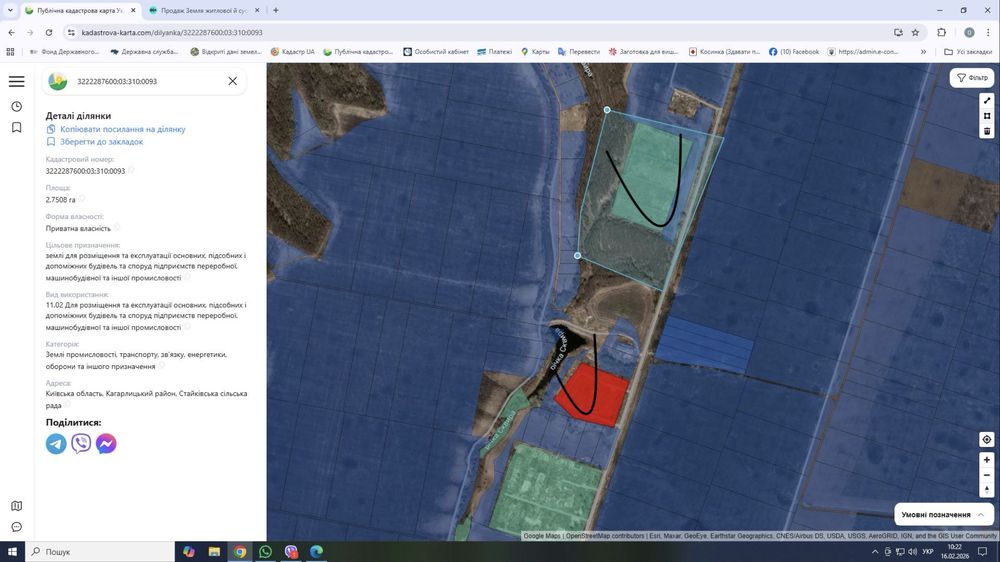Open Карты bookmark

click(535, 52)
